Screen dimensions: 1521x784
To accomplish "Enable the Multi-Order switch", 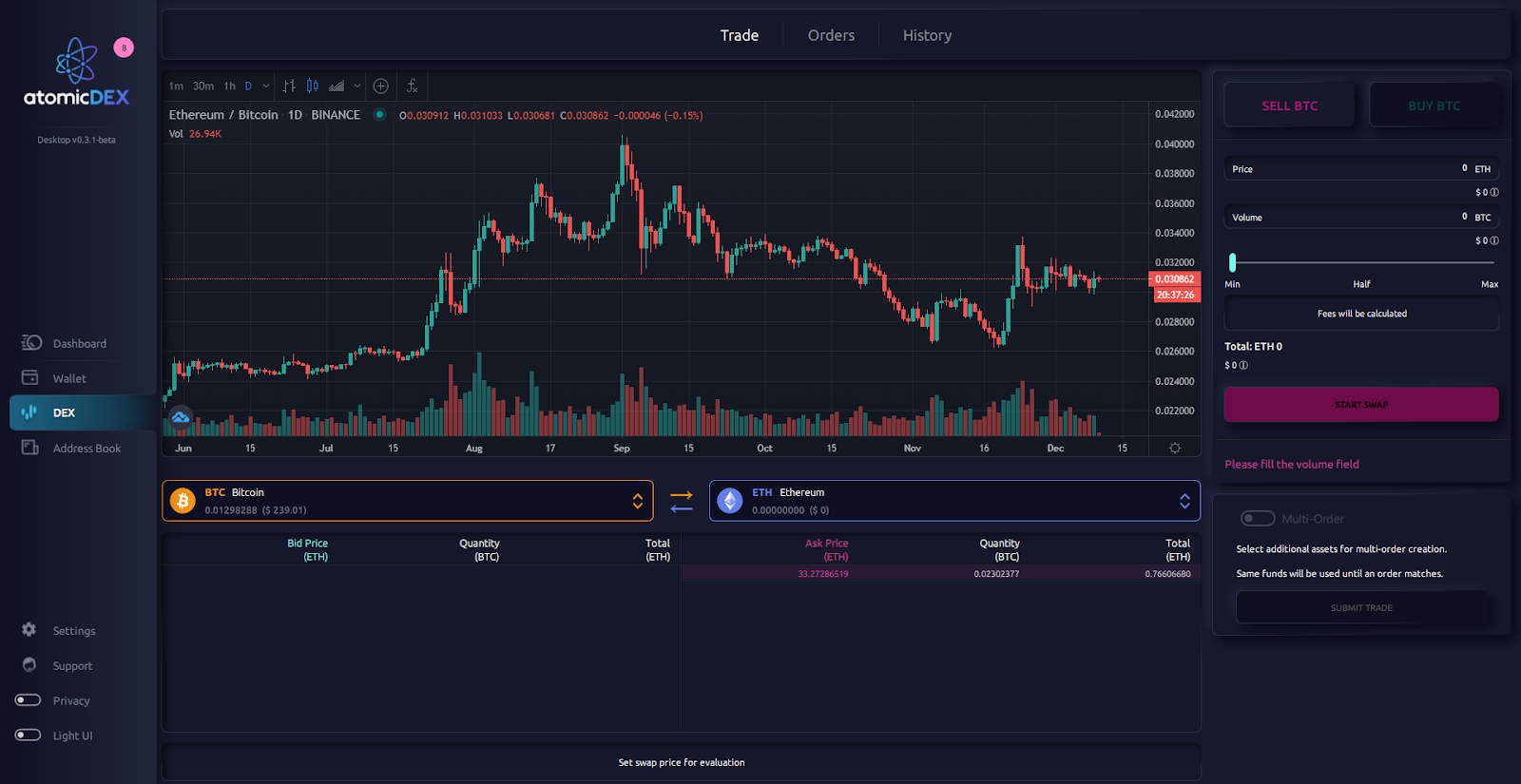I will tap(1258, 518).
